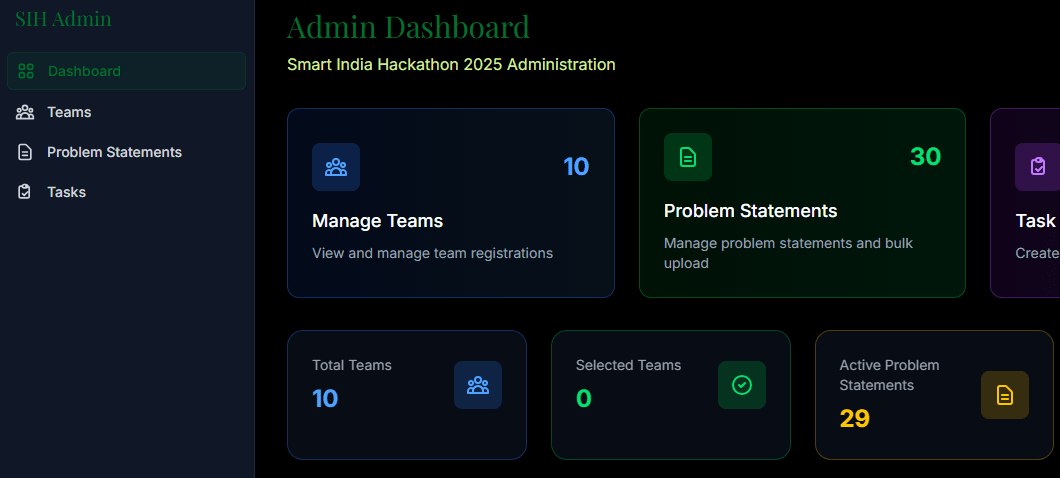Click the Problem Statements document icon in sidebar
Image resolution: width=1060 pixels, height=478 pixels.
pos(26,152)
